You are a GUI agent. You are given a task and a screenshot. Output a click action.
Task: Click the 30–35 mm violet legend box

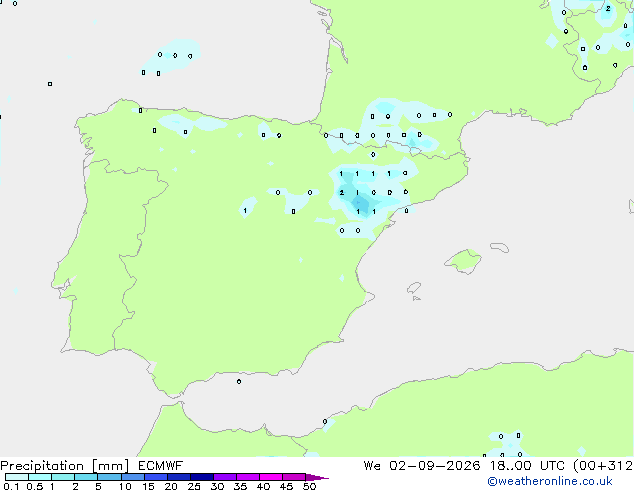point(225,477)
